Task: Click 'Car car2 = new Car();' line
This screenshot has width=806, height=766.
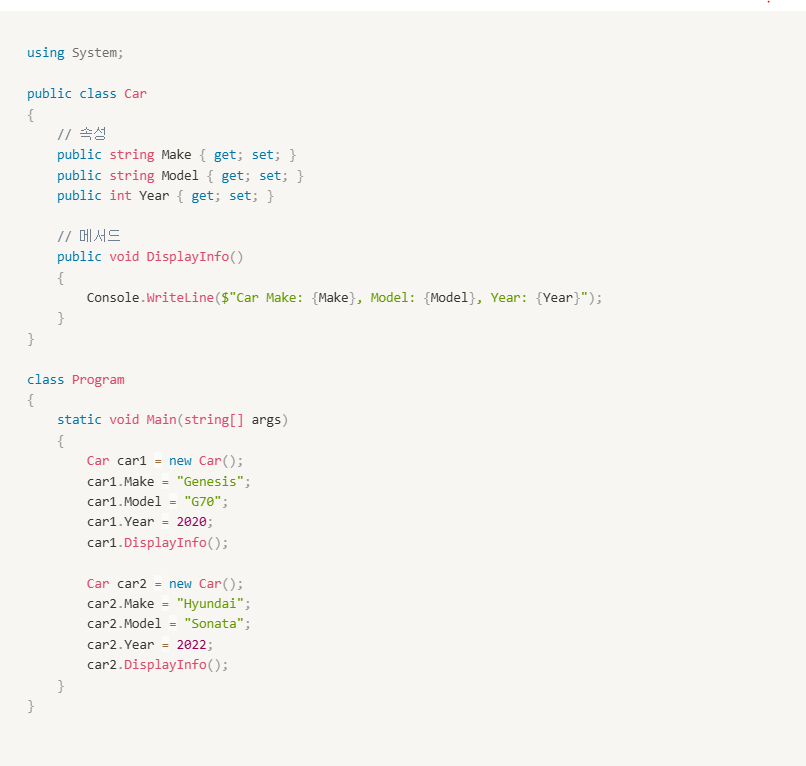Action: click(164, 584)
